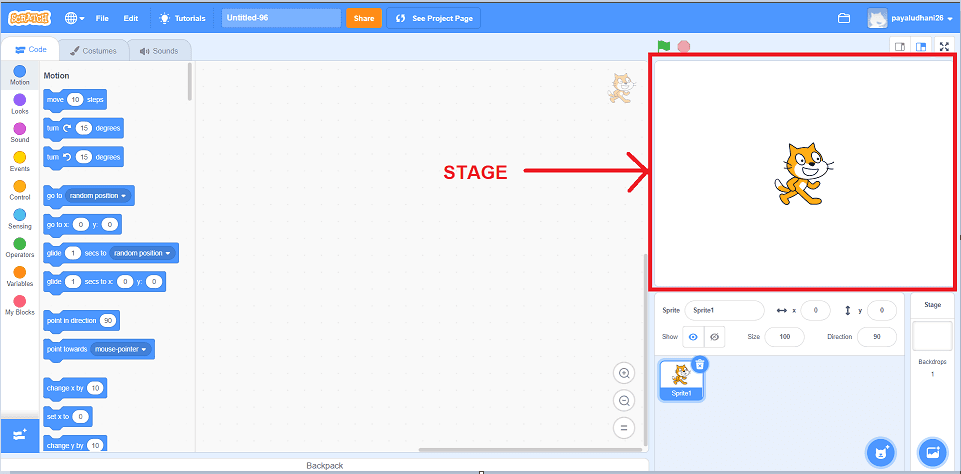Open the go to random position dropdown

[x=98, y=196]
